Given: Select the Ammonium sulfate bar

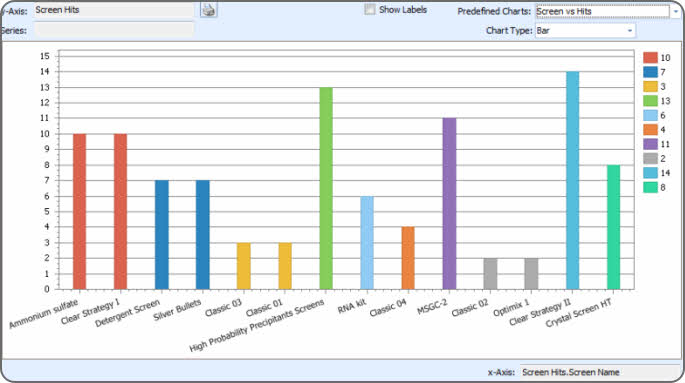Looking at the screenshot, I should click(x=80, y=211).
